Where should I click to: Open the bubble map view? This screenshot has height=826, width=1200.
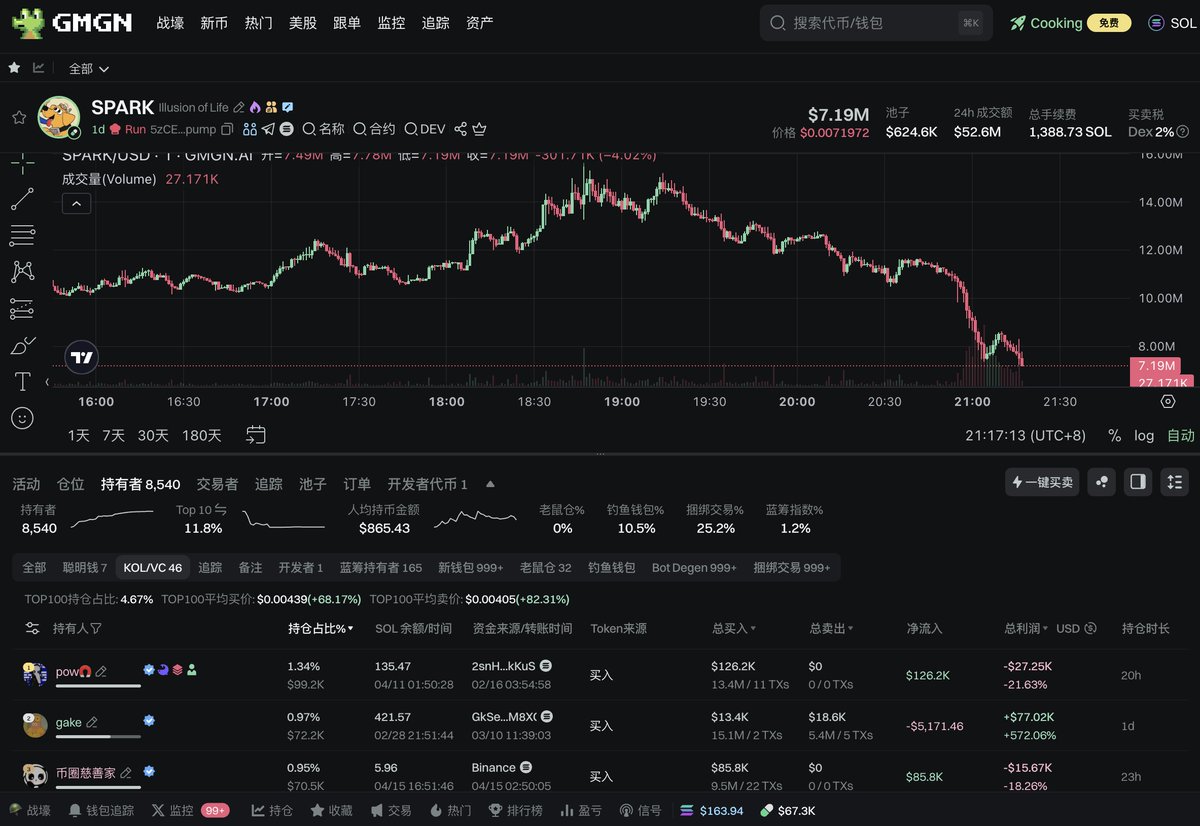1102,482
